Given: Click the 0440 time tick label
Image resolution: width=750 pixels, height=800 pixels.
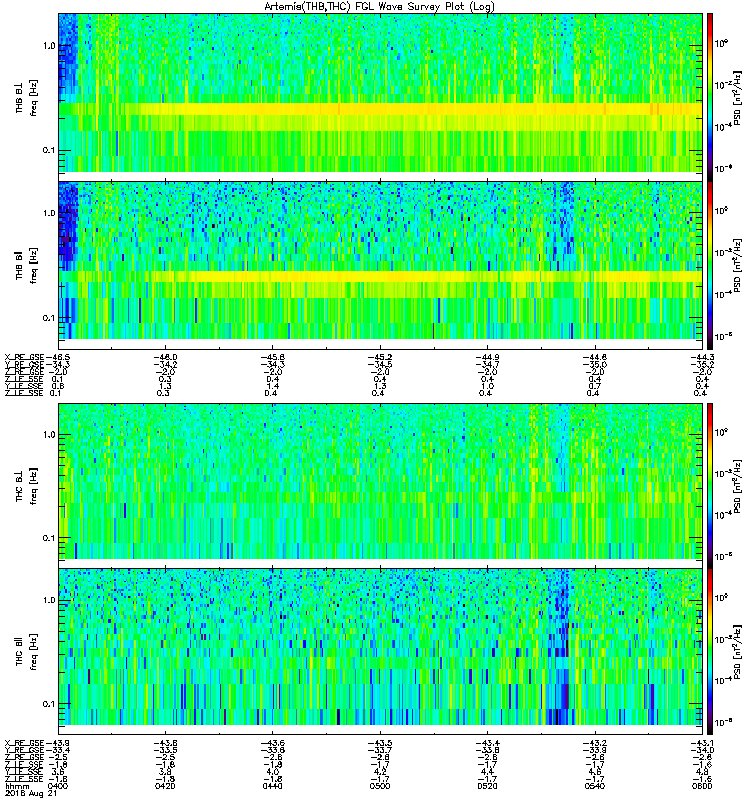Looking at the screenshot, I should pyautogui.click(x=272, y=786).
